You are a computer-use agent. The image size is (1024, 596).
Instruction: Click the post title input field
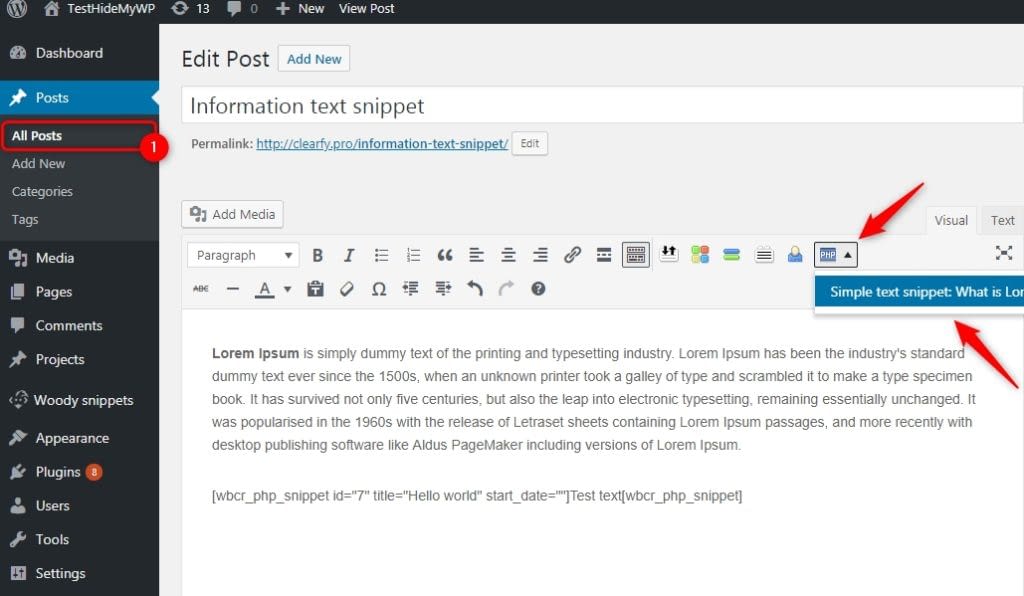[x=600, y=106]
